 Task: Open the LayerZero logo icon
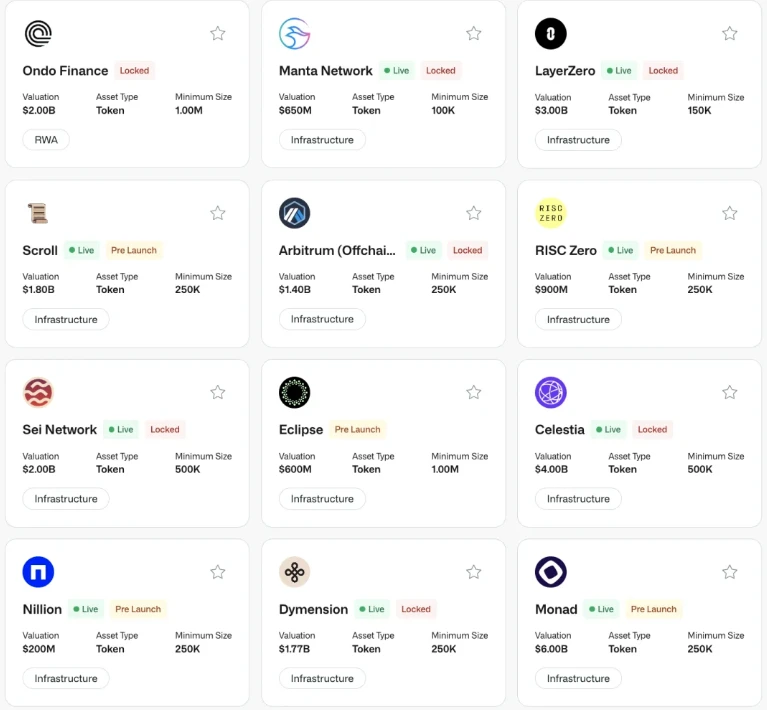coord(551,34)
